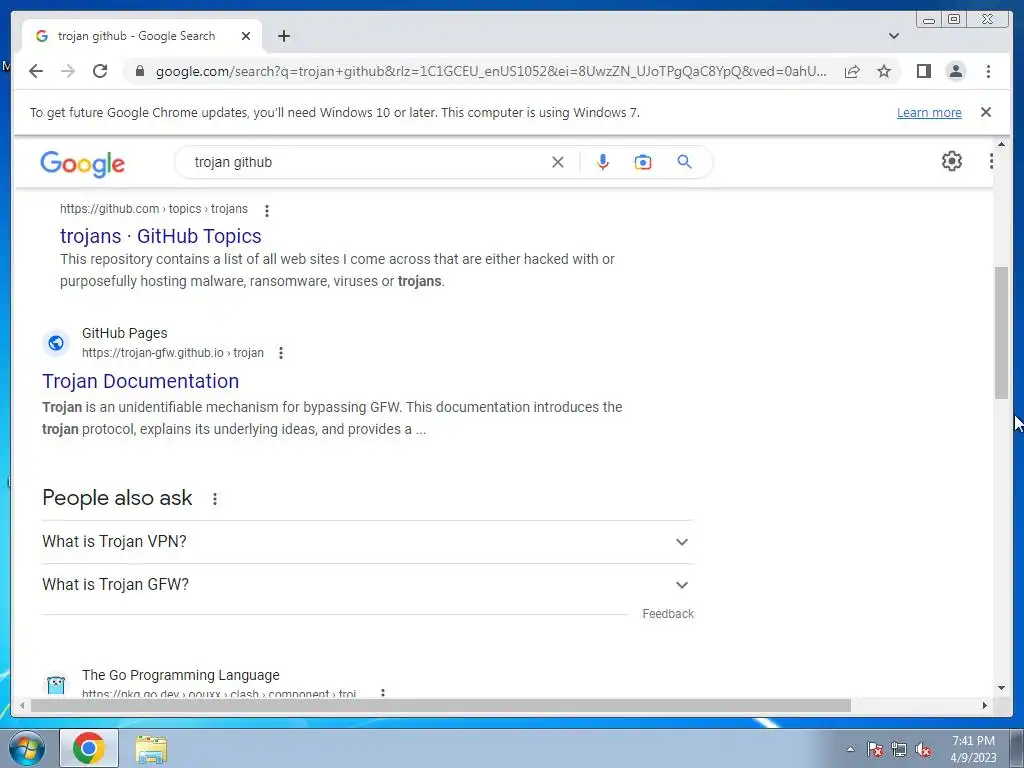The height and width of the screenshot is (768, 1024).
Task: Click the horizontal scroll right arrow
Action: pyautogui.click(x=985, y=705)
